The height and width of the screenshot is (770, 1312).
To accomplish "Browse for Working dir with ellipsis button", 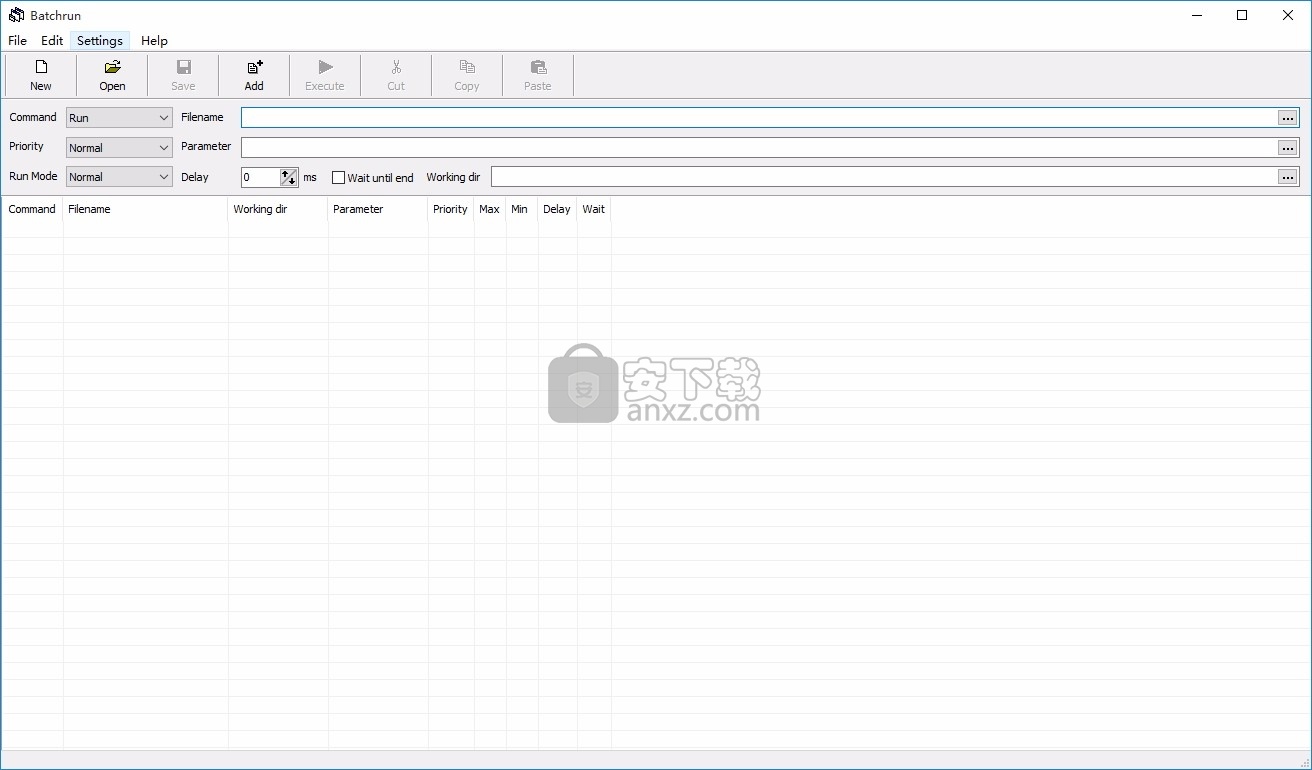I will (x=1287, y=177).
